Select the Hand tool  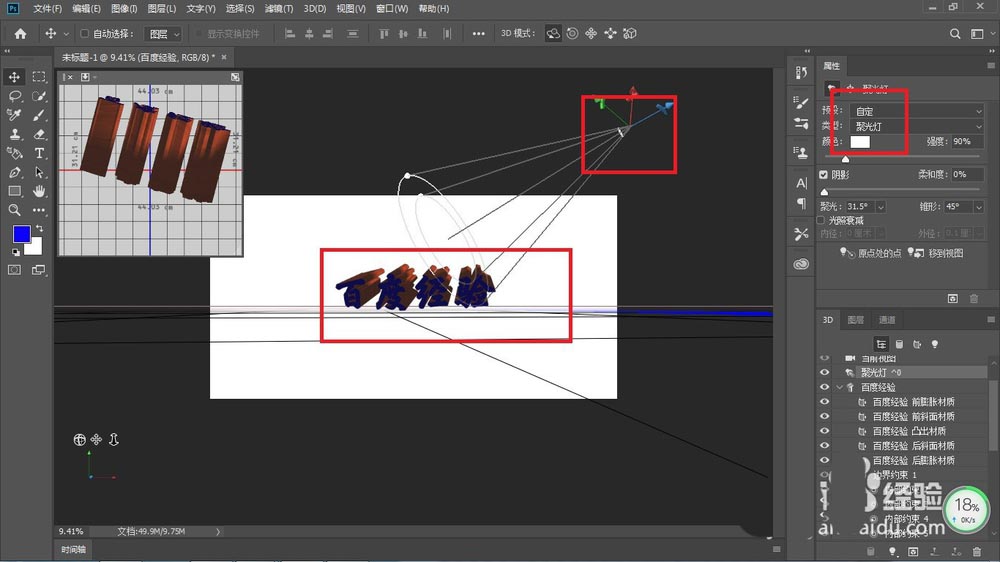(39, 191)
